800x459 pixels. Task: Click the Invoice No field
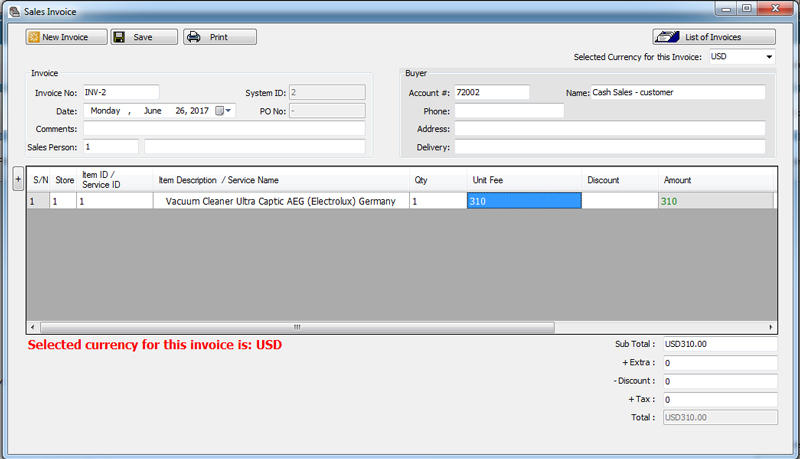121,92
